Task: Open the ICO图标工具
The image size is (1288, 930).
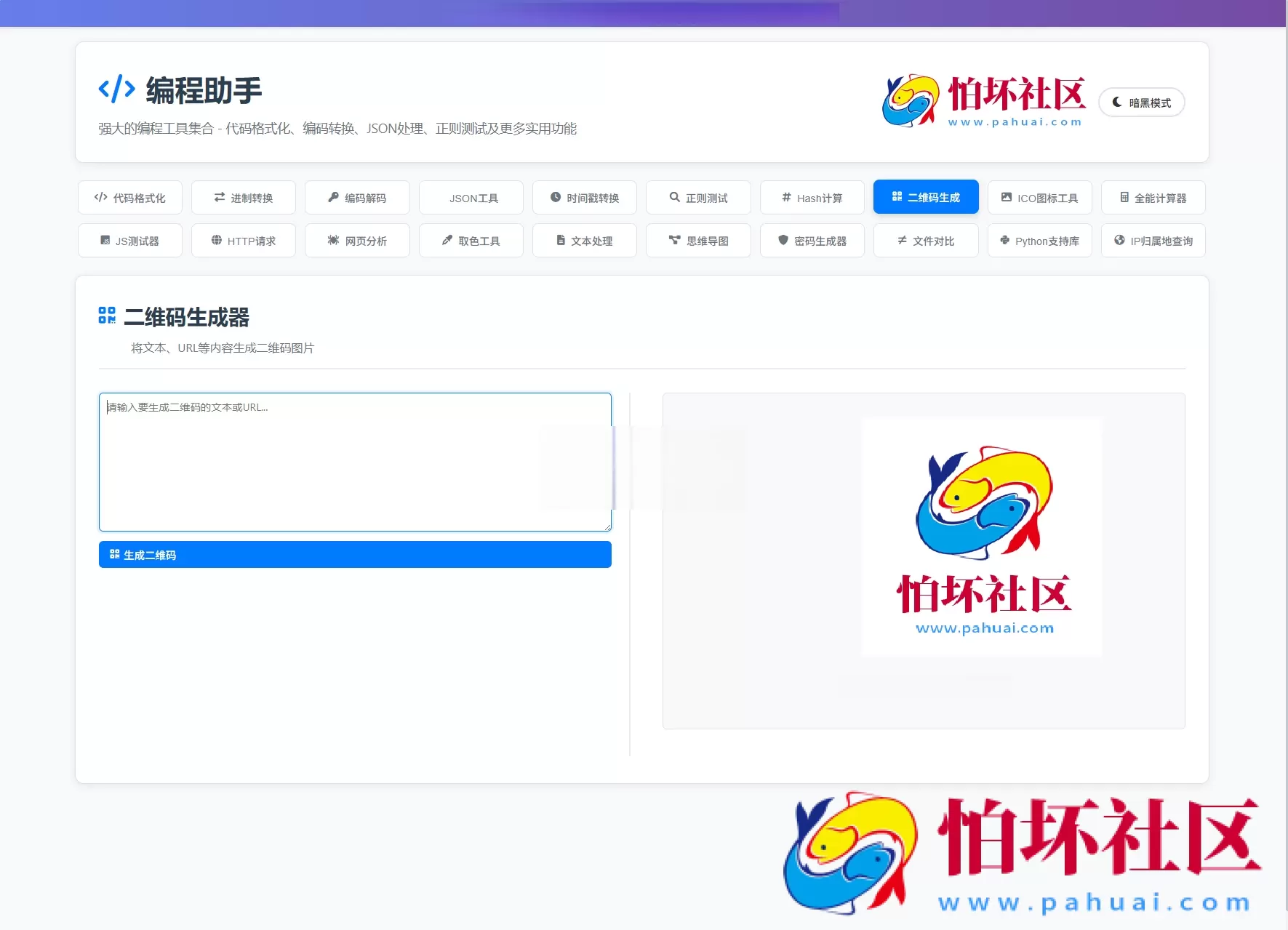Action: 1039,197
